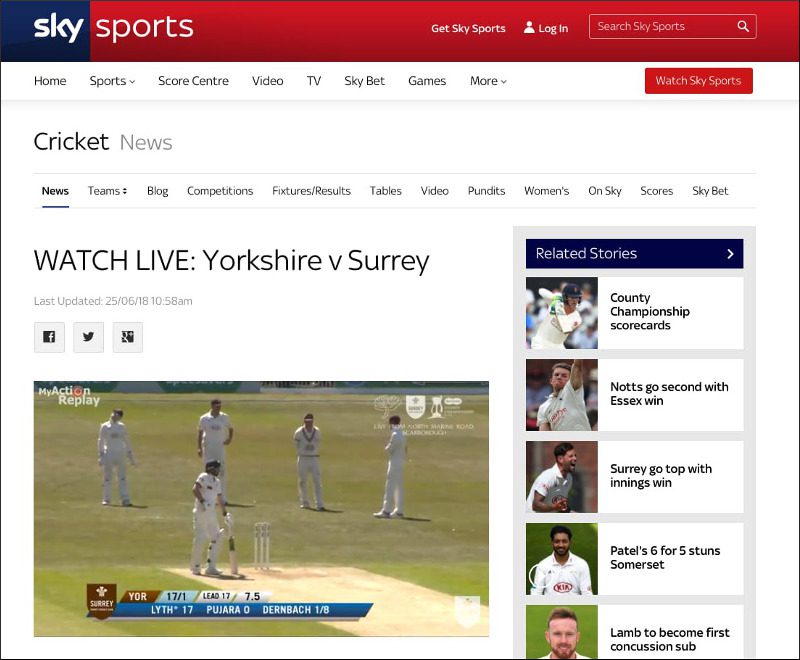Expand the More dropdown menu
The height and width of the screenshot is (660, 800).
click(x=488, y=81)
